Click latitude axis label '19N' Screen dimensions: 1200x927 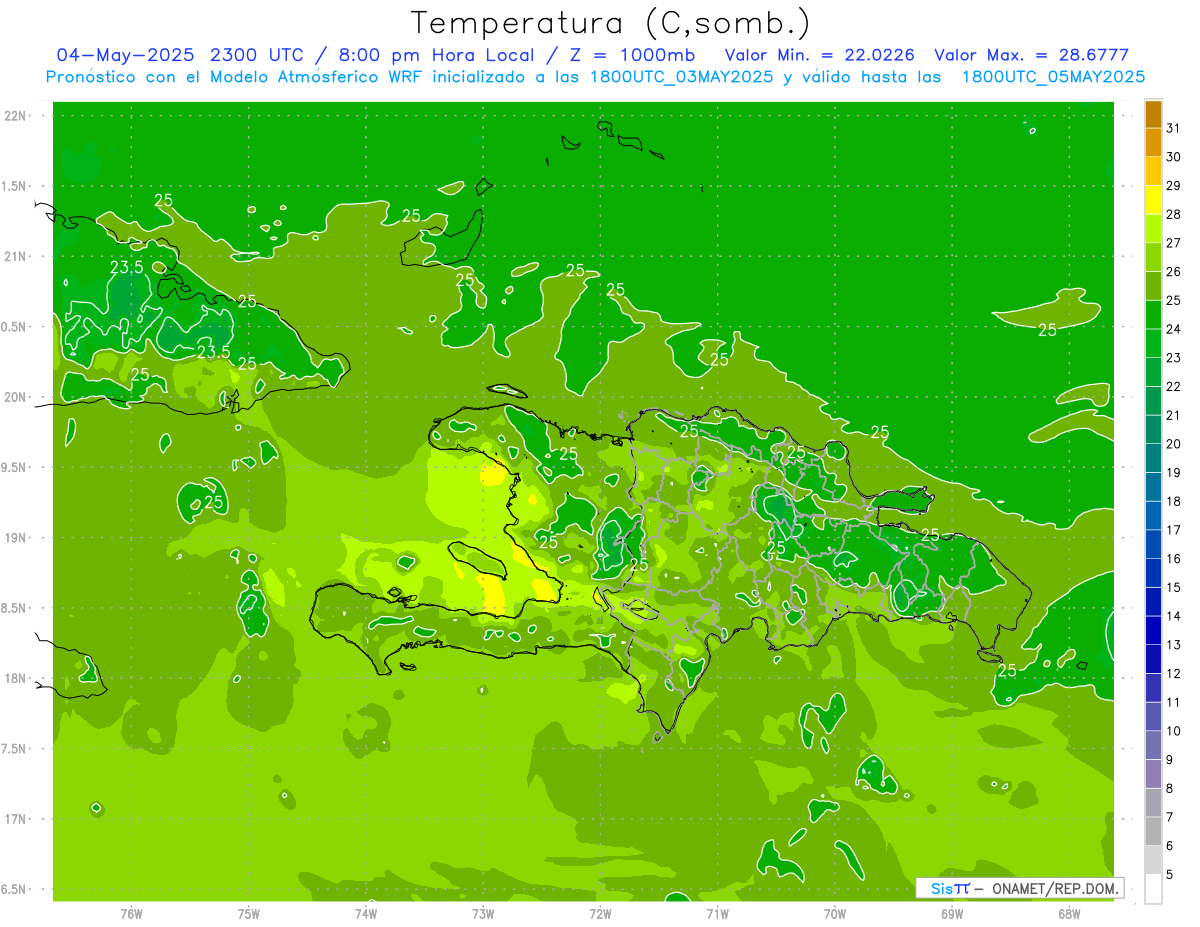click(x=17, y=537)
